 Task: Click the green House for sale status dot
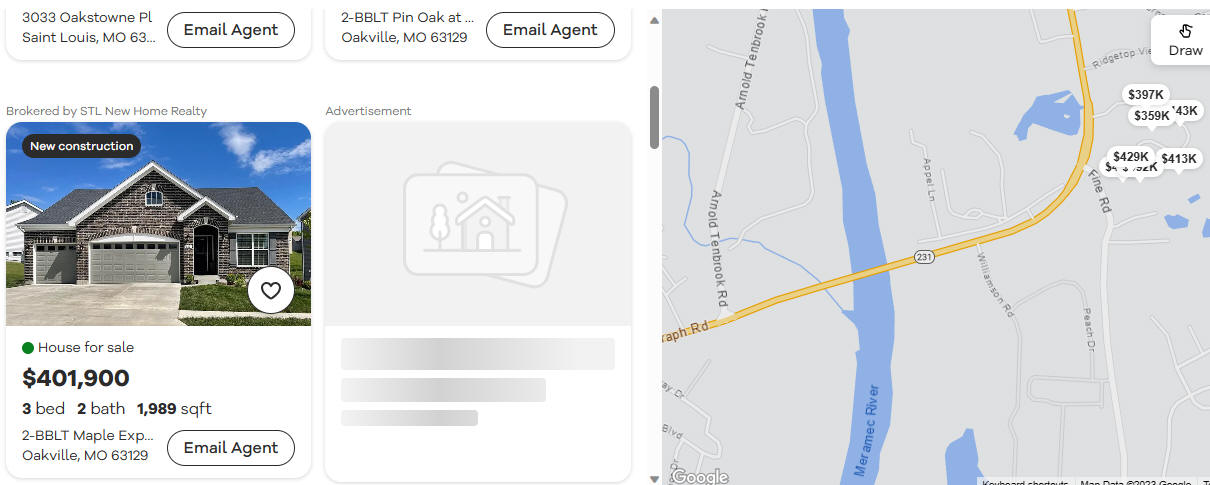pos(28,347)
